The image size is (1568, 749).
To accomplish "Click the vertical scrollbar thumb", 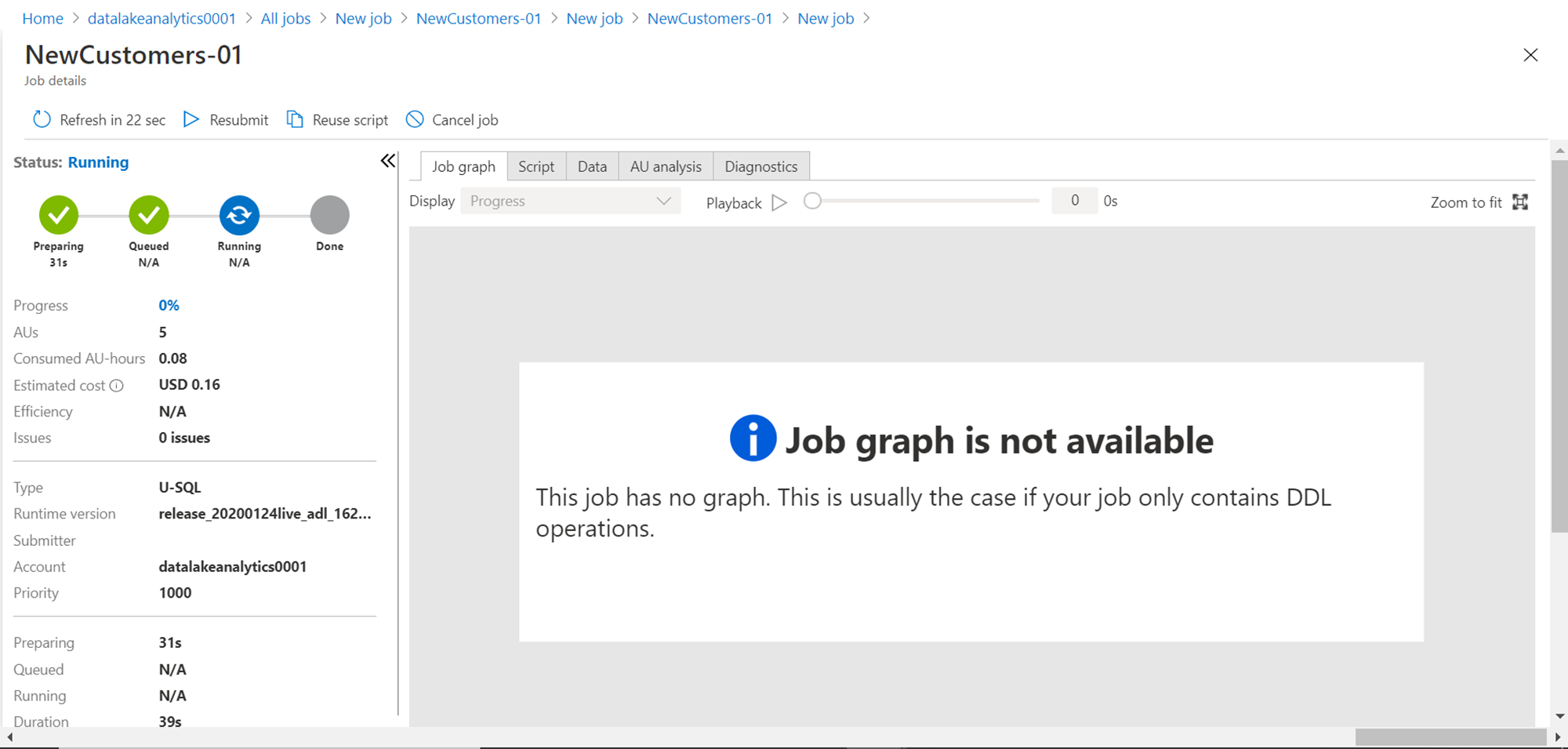I will pyautogui.click(x=1559, y=347).
